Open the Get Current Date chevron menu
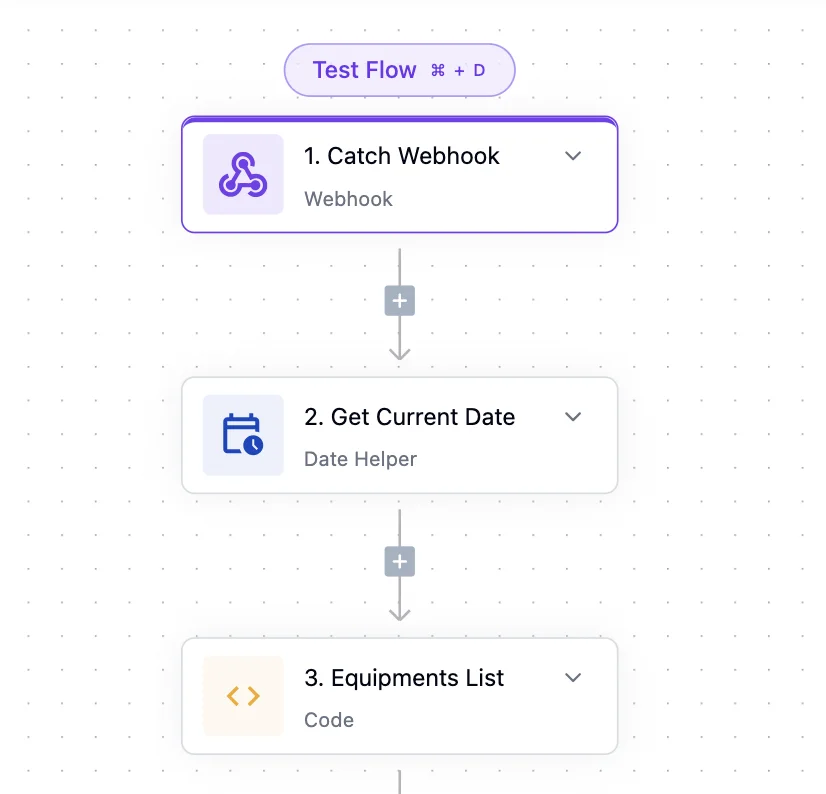 pos(573,417)
